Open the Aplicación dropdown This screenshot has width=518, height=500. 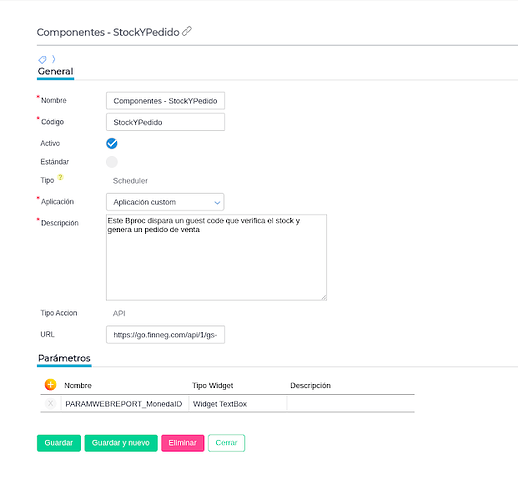165,202
